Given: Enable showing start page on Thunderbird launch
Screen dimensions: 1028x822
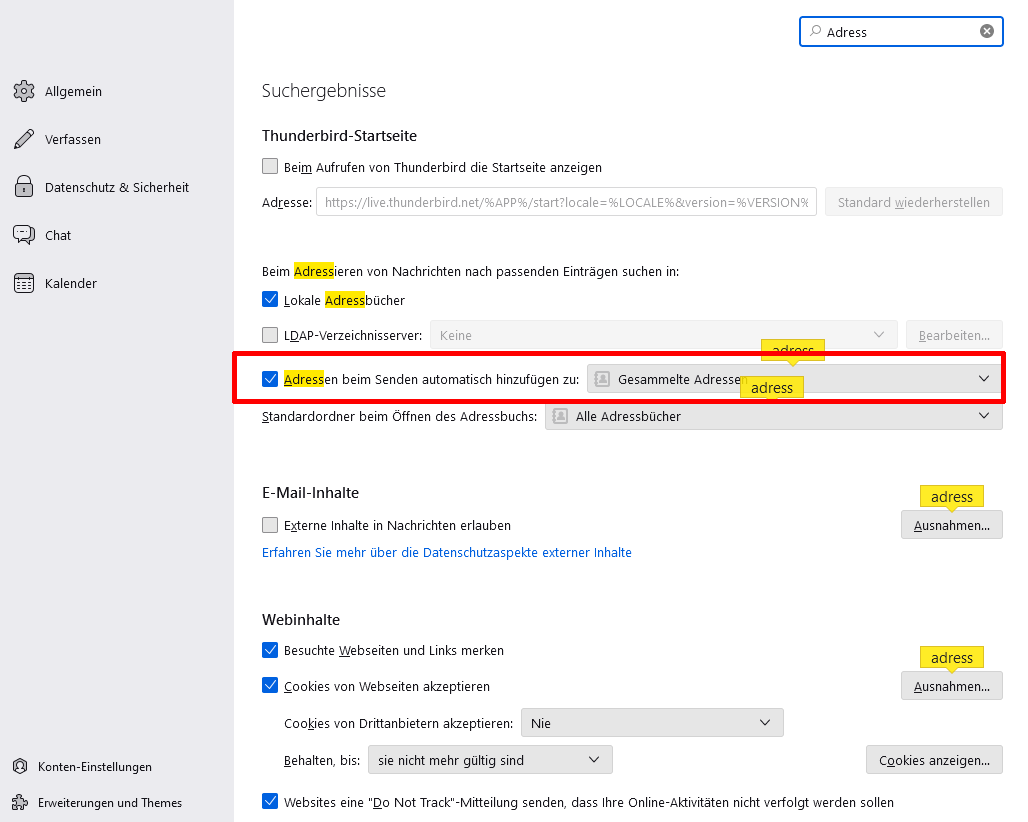Looking at the screenshot, I should point(270,166).
